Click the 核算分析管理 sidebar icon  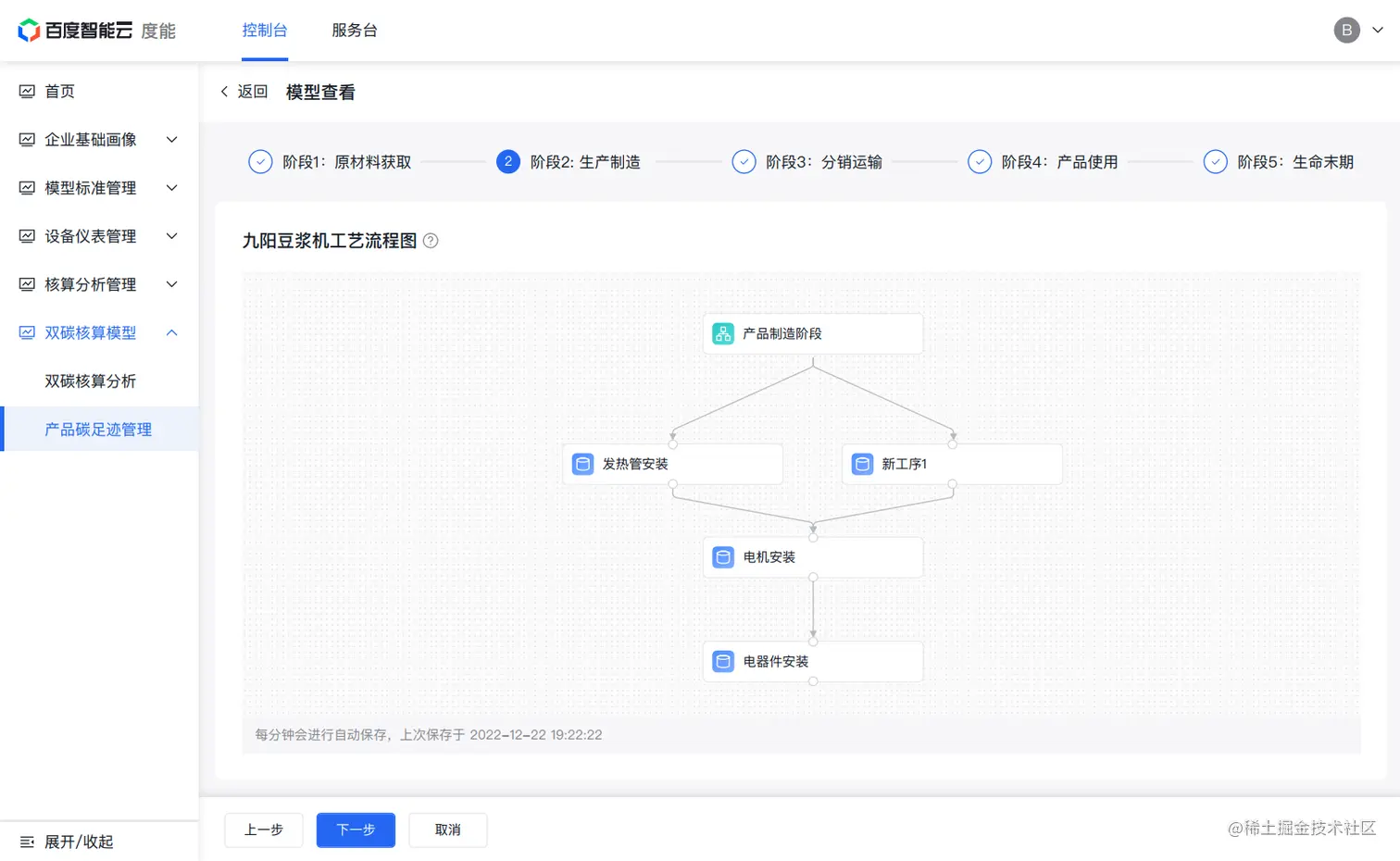point(27,284)
